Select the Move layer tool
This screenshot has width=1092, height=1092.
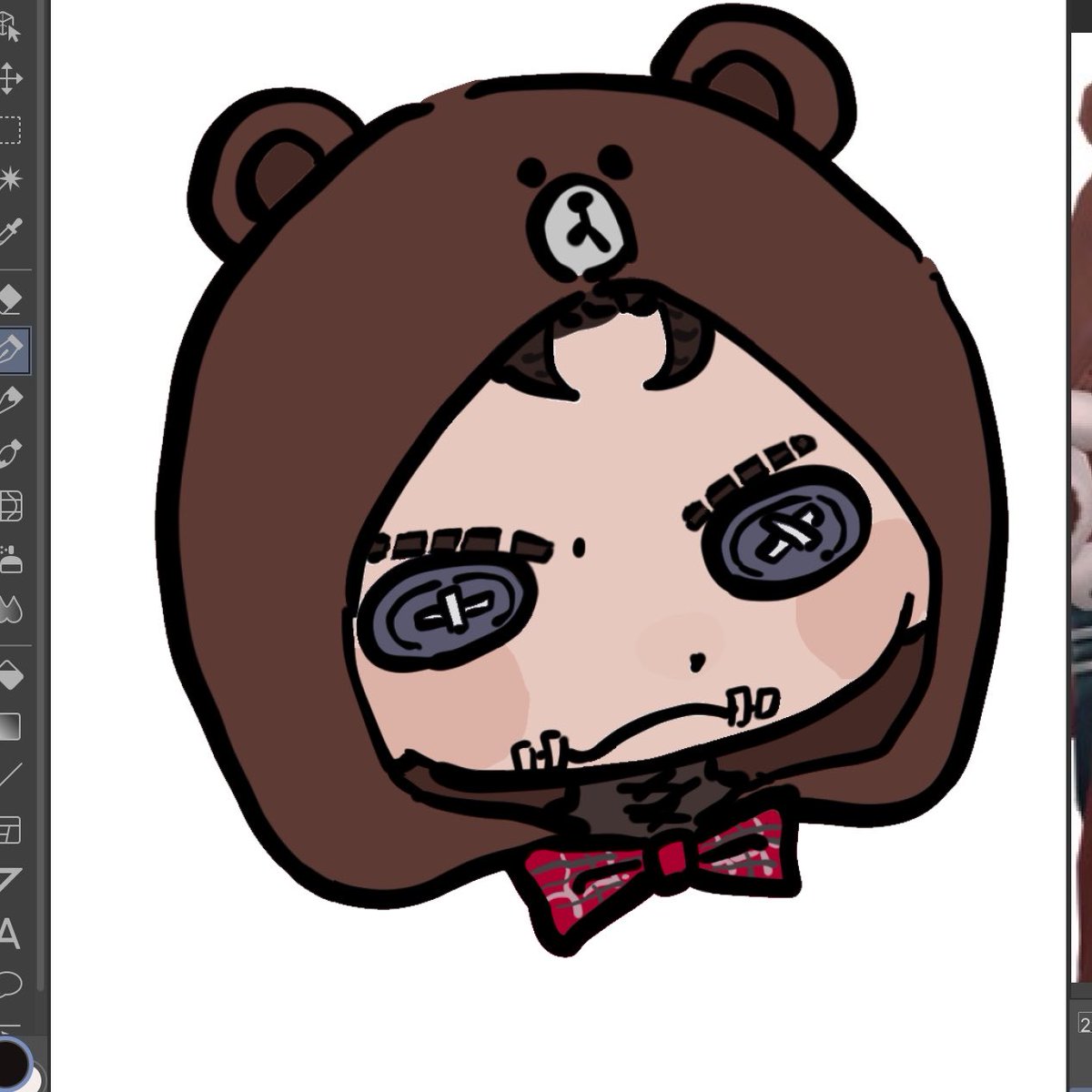tap(10, 79)
